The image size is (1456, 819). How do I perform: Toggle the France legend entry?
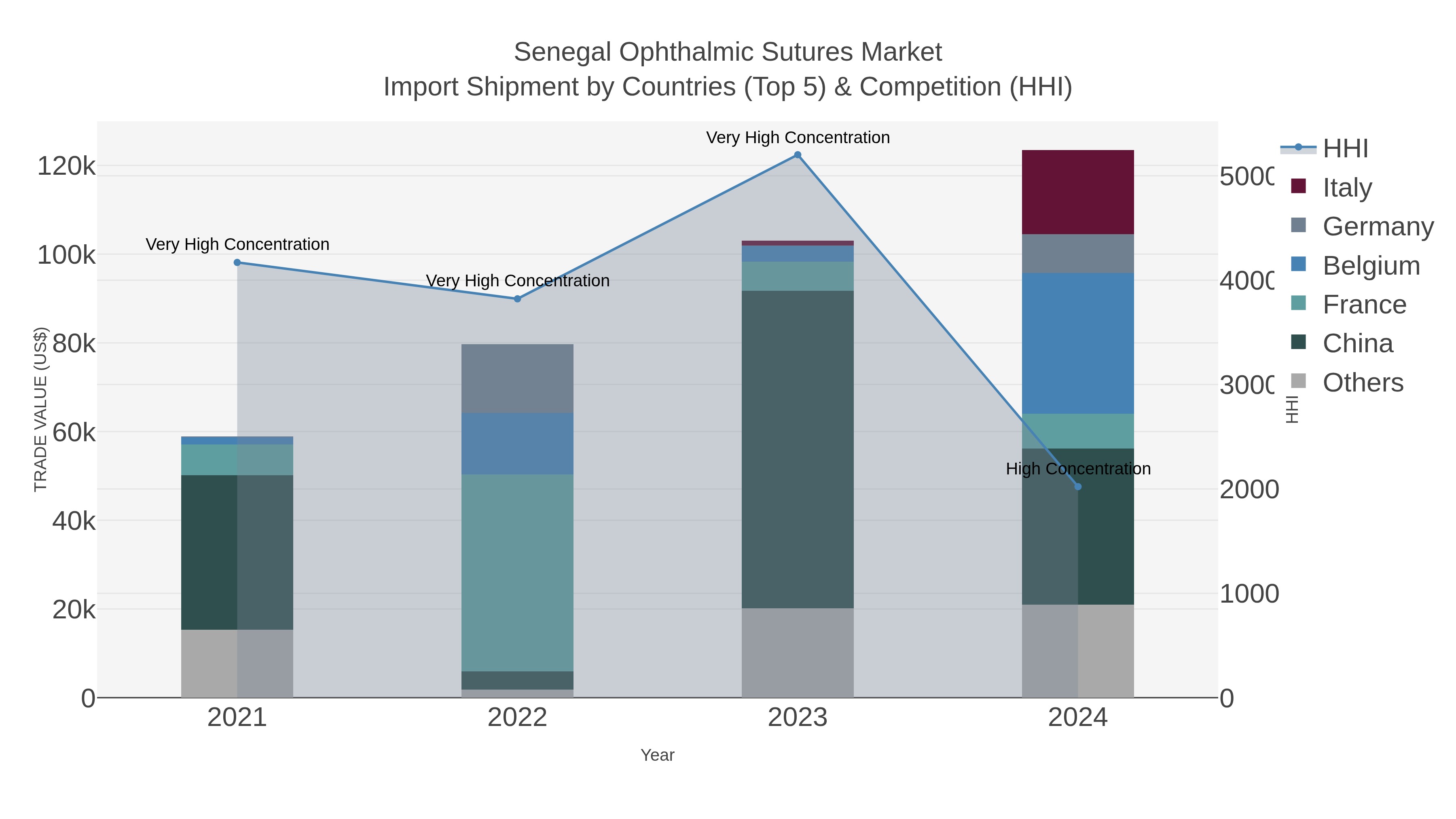pos(1348,304)
